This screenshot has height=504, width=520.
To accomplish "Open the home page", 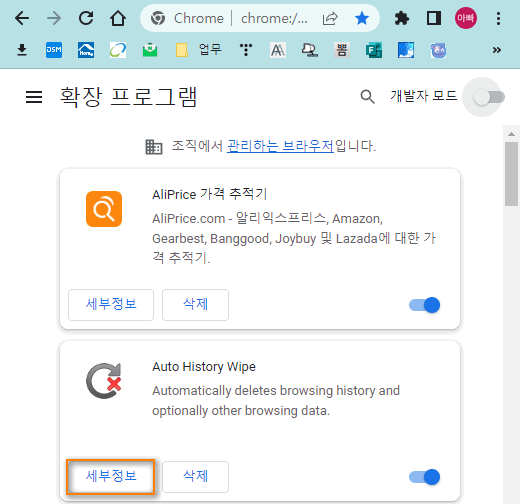I will pyautogui.click(x=118, y=18).
